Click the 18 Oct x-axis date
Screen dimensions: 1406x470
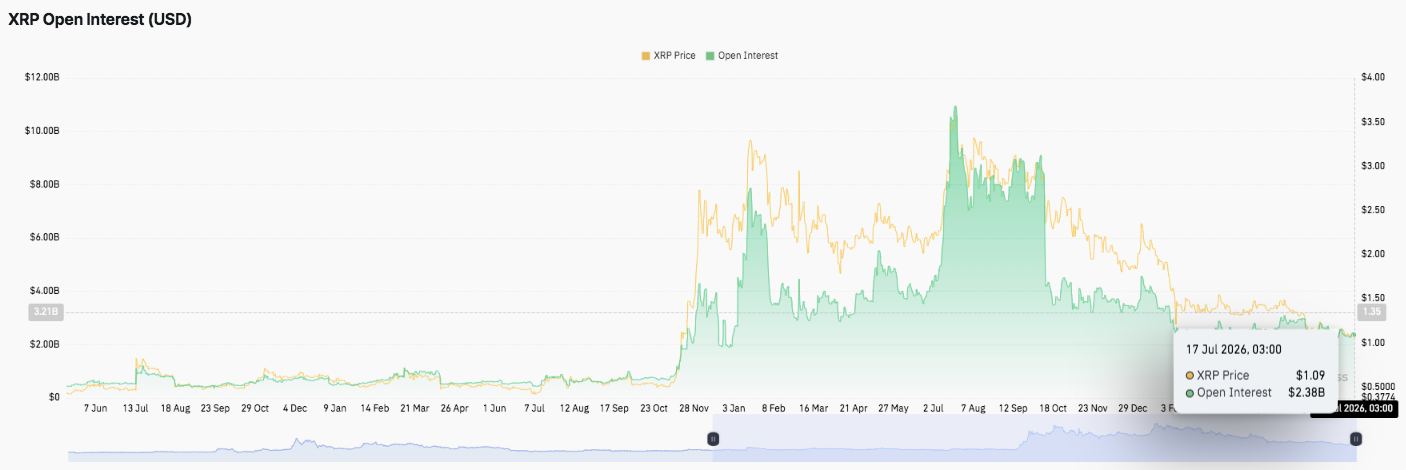tap(1052, 408)
